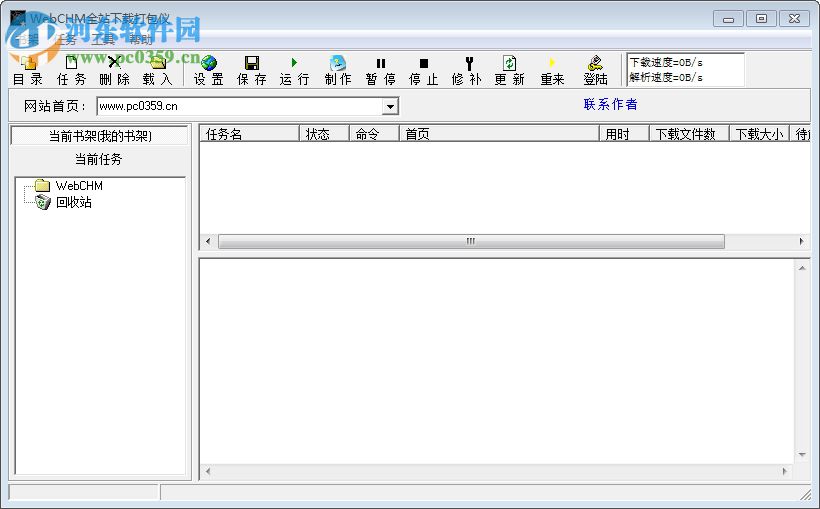The height and width of the screenshot is (509, 820).
Task: Click the 修补 (repair) icon
Action: click(x=467, y=71)
